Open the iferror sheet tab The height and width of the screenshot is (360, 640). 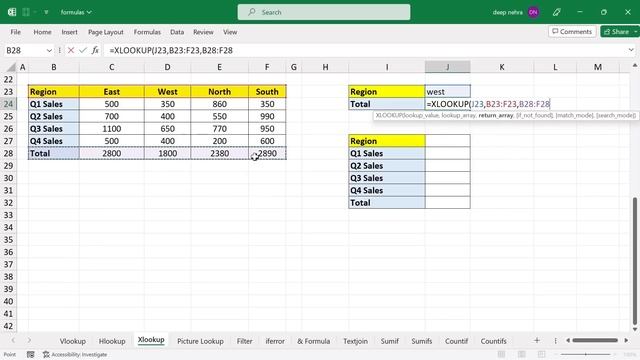point(275,341)
